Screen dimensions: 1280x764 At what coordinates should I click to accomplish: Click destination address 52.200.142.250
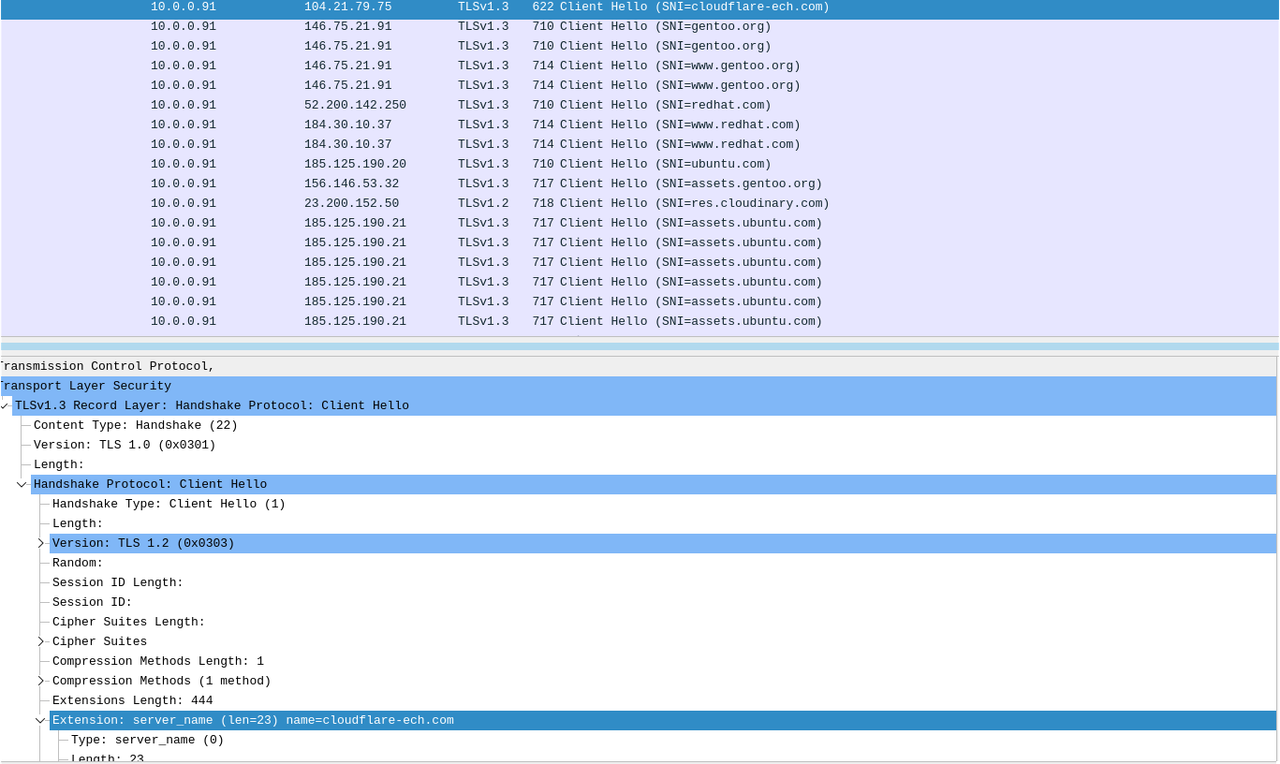(x=355, y=105)
